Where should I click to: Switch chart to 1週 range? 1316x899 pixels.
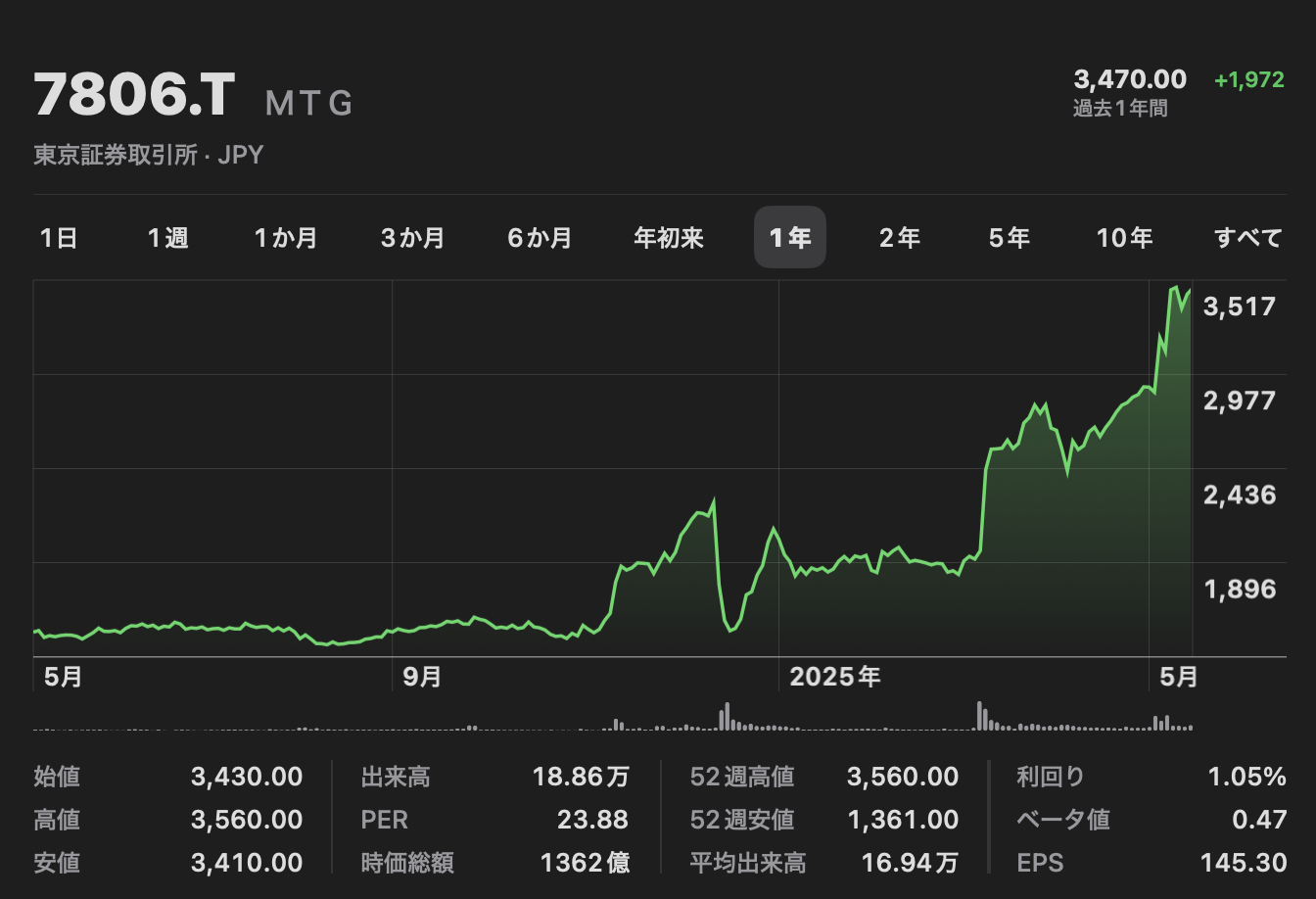click(x=167, y=238)
